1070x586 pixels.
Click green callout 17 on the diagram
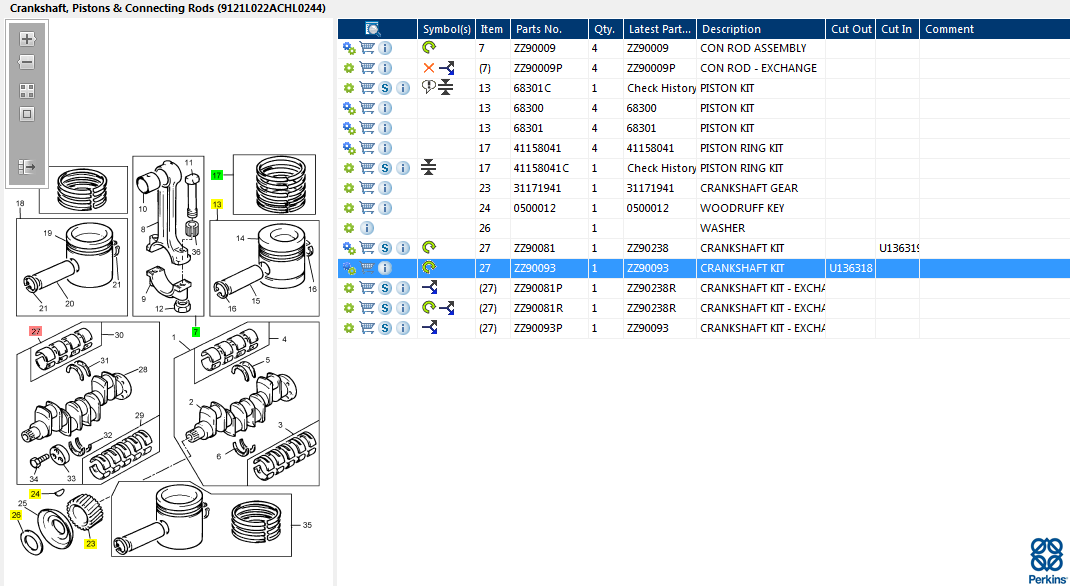pos(216,175)
